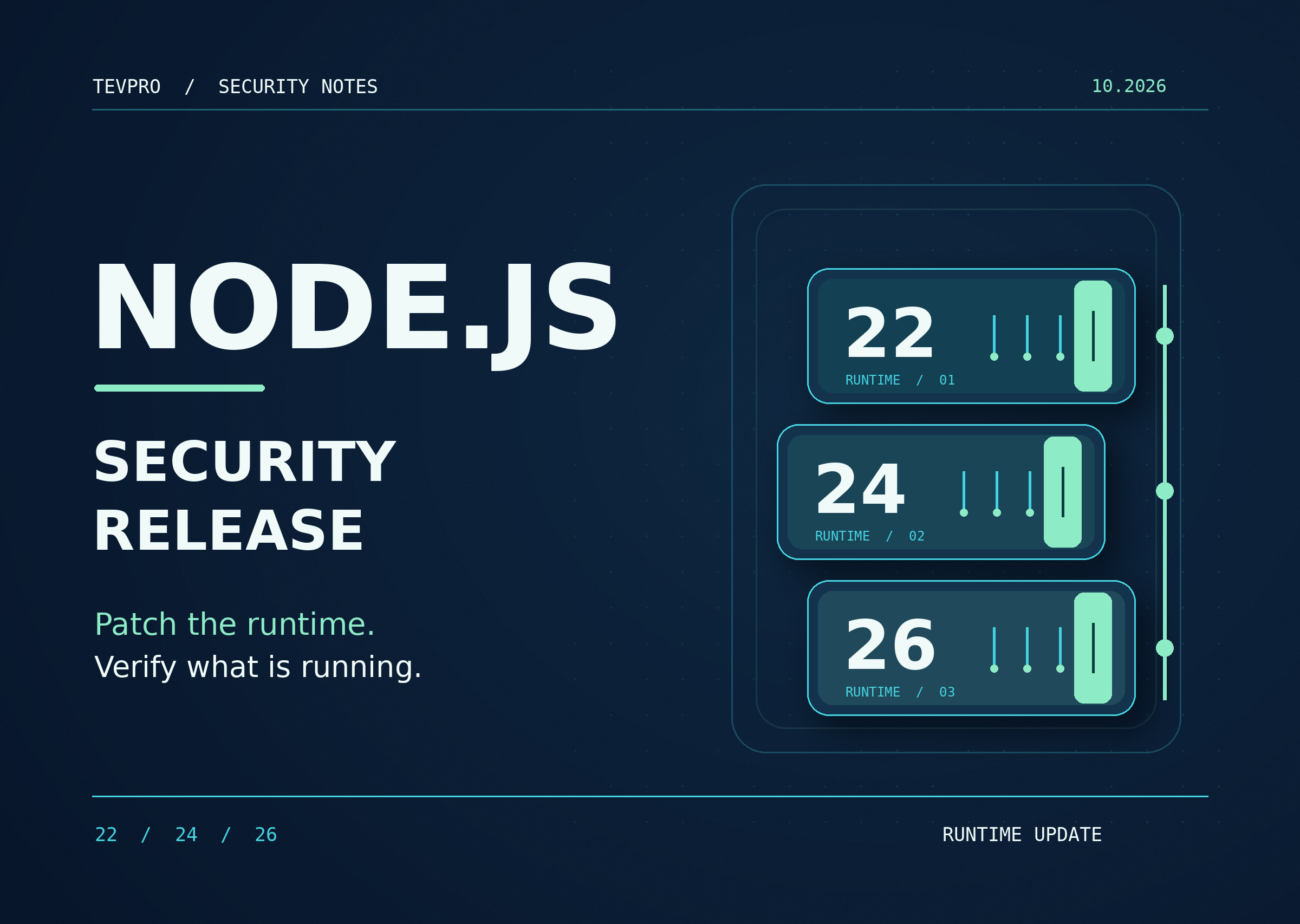Click 'Patch the runtime.' tagline
The width and height of the screenshot is (1300, 924).
click(235, 624)
